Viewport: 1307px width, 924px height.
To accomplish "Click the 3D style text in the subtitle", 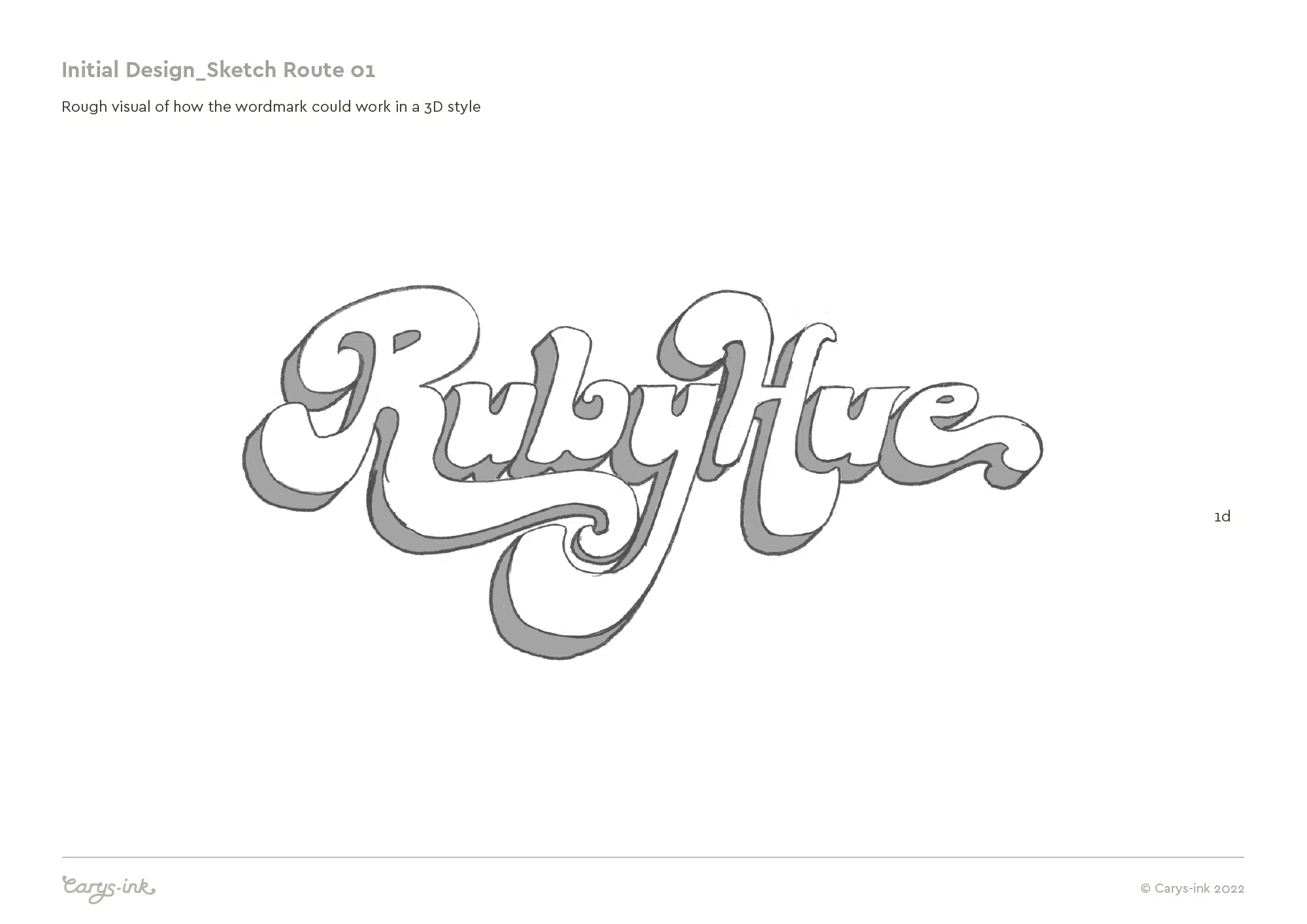I will coord(452,107).
